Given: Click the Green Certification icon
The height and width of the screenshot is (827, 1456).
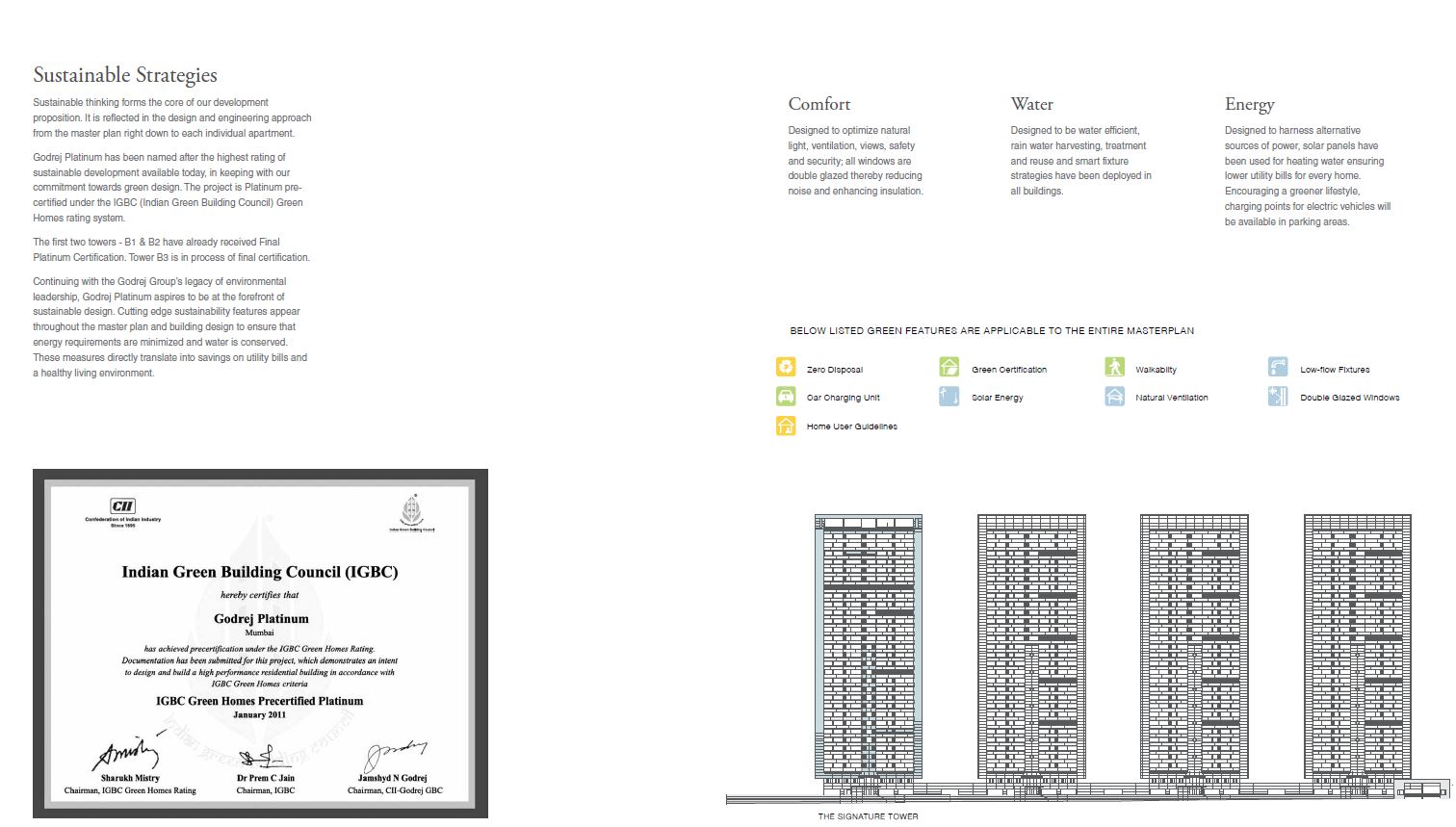Looking at the screenshot, I should tap(949, 367).
